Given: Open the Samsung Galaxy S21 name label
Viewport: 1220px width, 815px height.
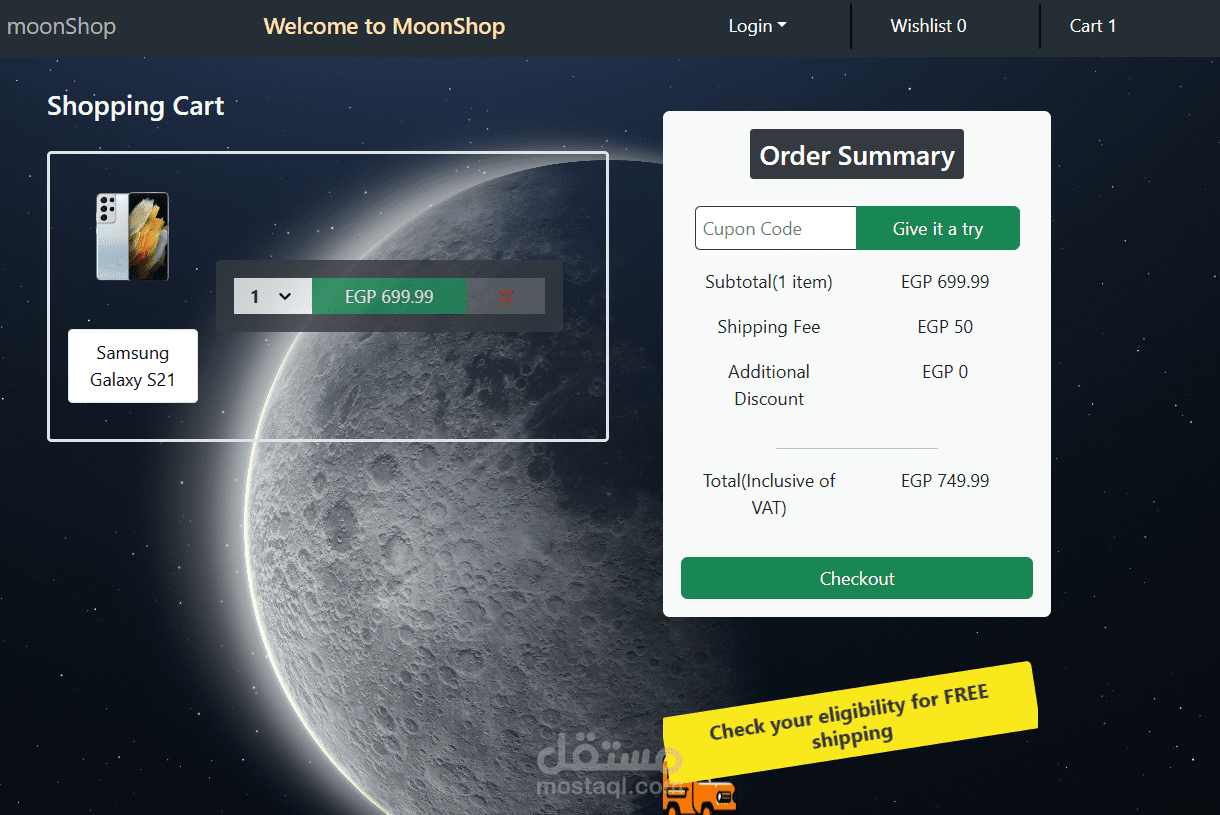Looking at the screenshot, I should tap(133, 366).
